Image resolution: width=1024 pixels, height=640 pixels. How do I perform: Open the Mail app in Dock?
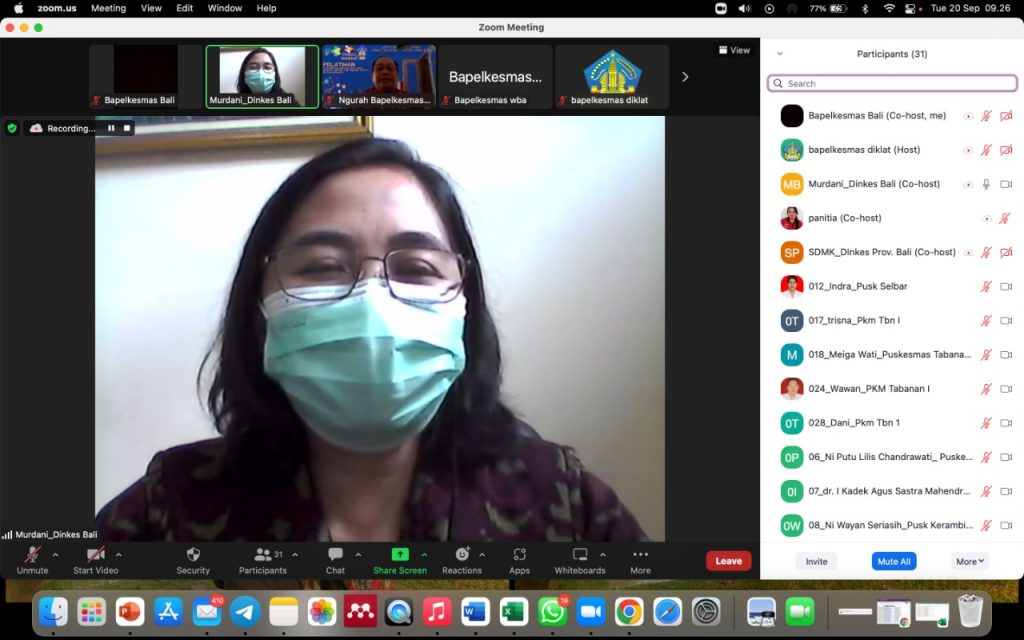(207, 612)
